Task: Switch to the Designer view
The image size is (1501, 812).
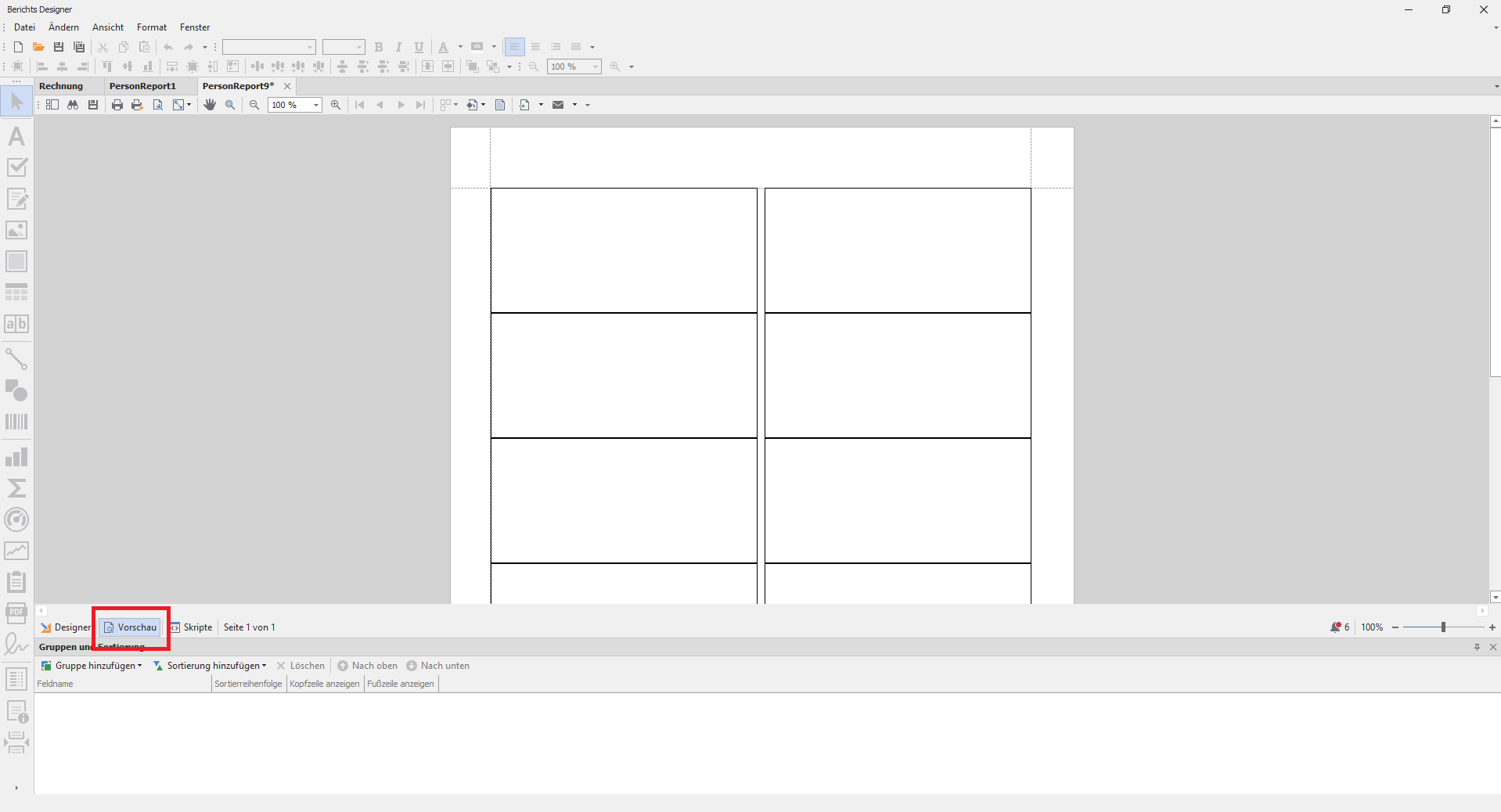Action: pyautogui.click(x=67, y=627)
